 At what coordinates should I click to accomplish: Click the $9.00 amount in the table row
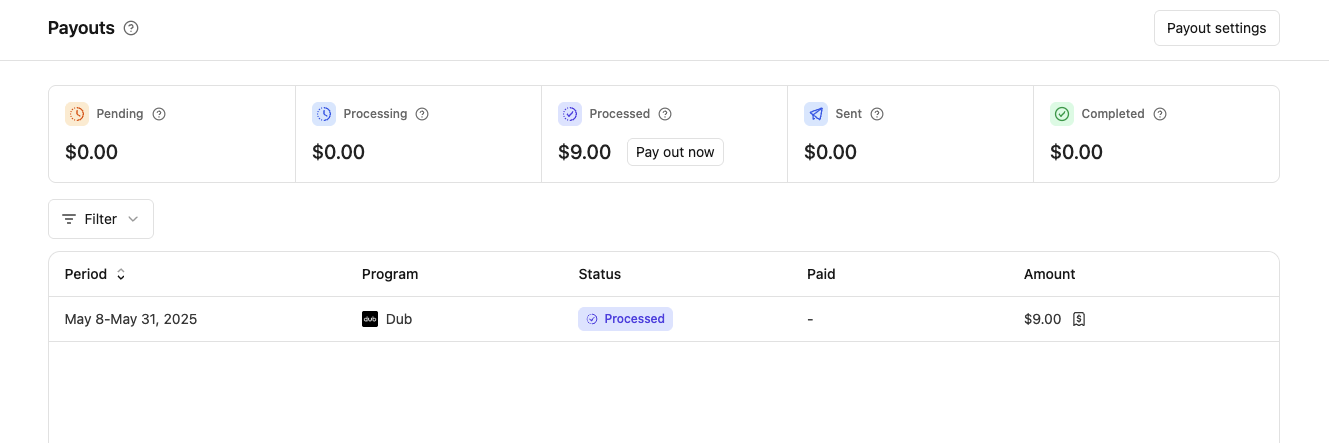pyautogui.click(x=1042, y=319)
